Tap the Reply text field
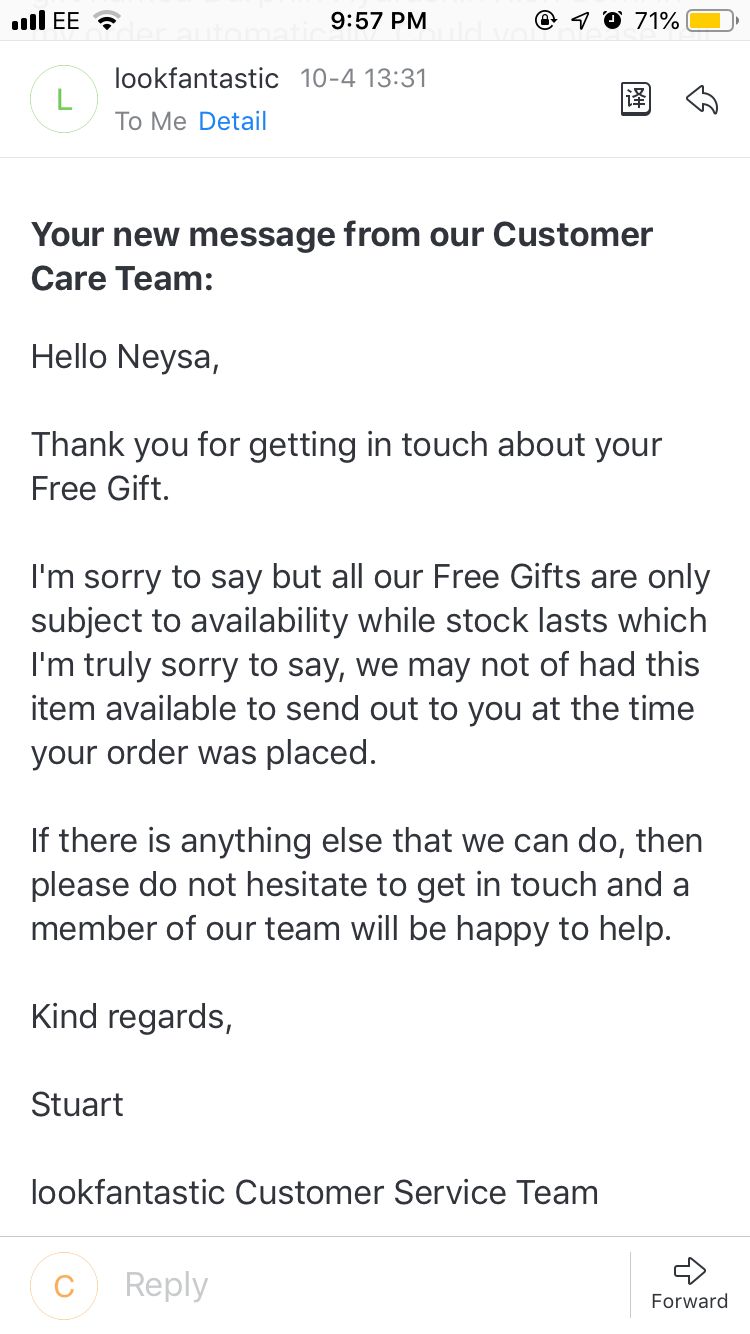This screenshot has height=1334, width=750. [x=360, y=1285]
